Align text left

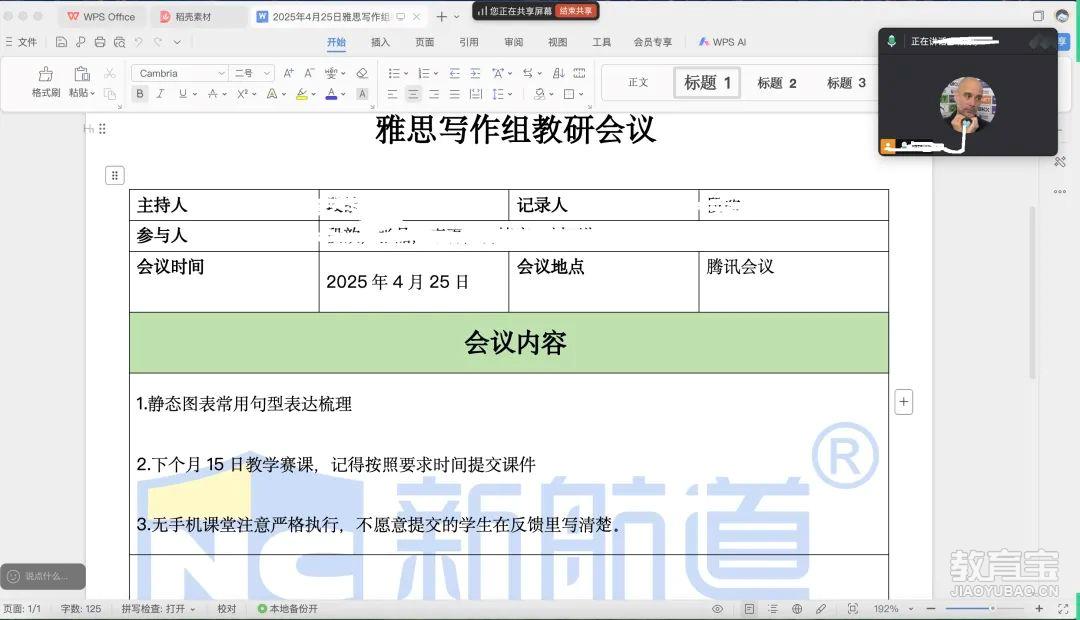coord(393,94)
